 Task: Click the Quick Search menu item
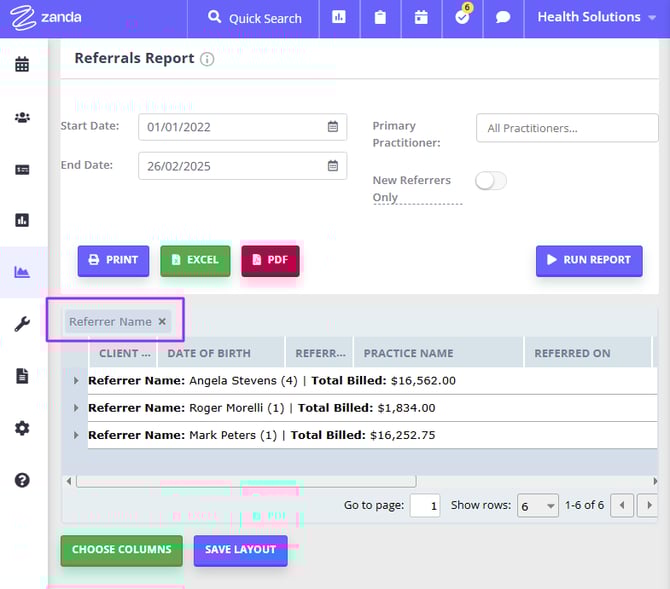254,18
